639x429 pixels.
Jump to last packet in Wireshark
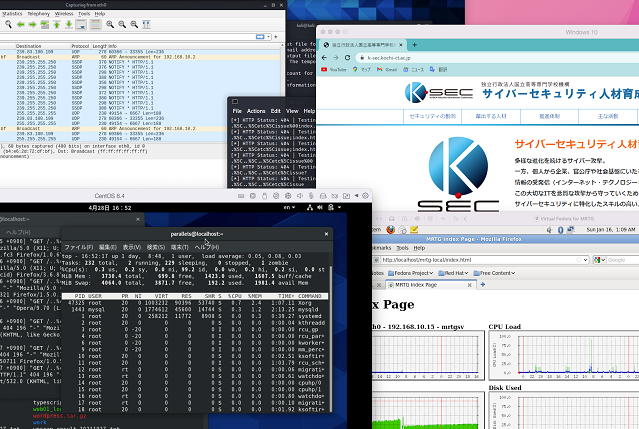pyautogui.click(x=69, y=24)
